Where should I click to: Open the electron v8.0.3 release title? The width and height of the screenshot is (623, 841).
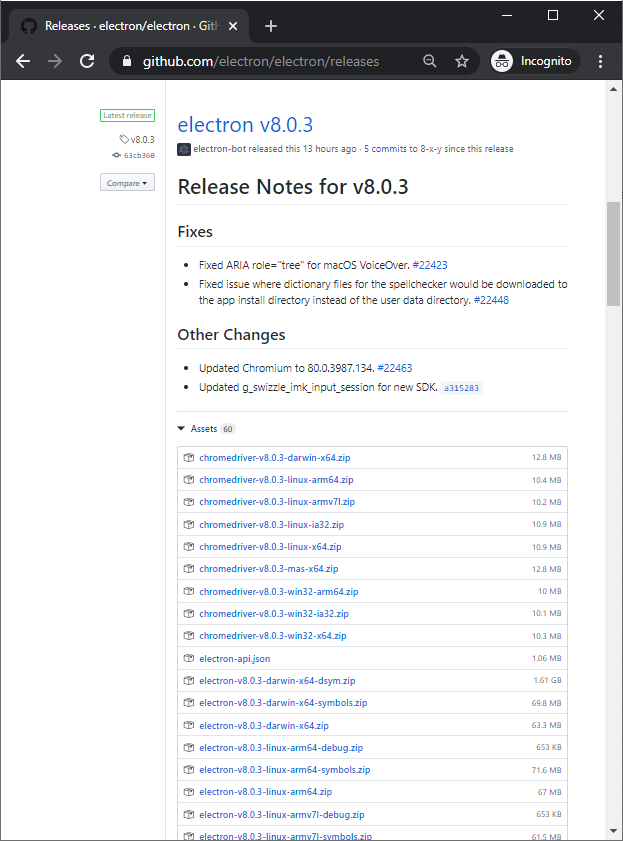245,124
